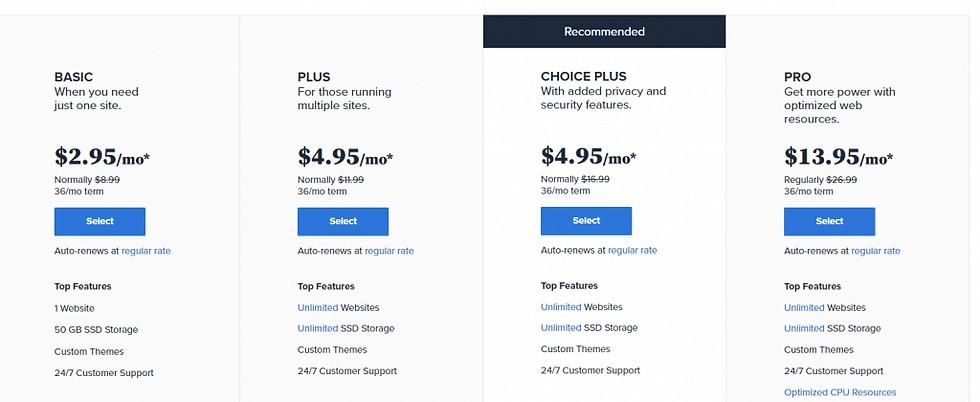Open regular rate link under BASIC
Image resolution: width=980 pixels, height=402 pixels.
point(146,251)
